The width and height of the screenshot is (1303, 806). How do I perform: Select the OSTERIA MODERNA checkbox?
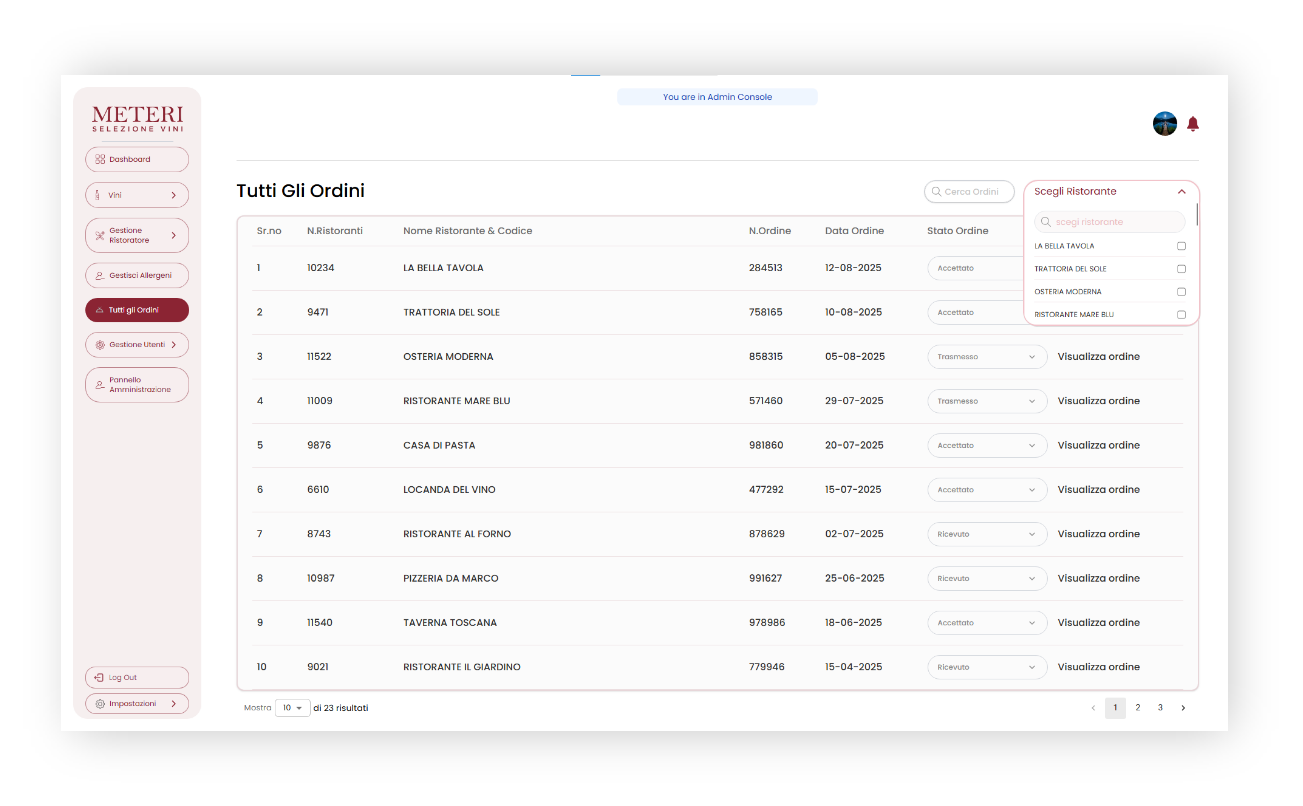pos(1181,292)
